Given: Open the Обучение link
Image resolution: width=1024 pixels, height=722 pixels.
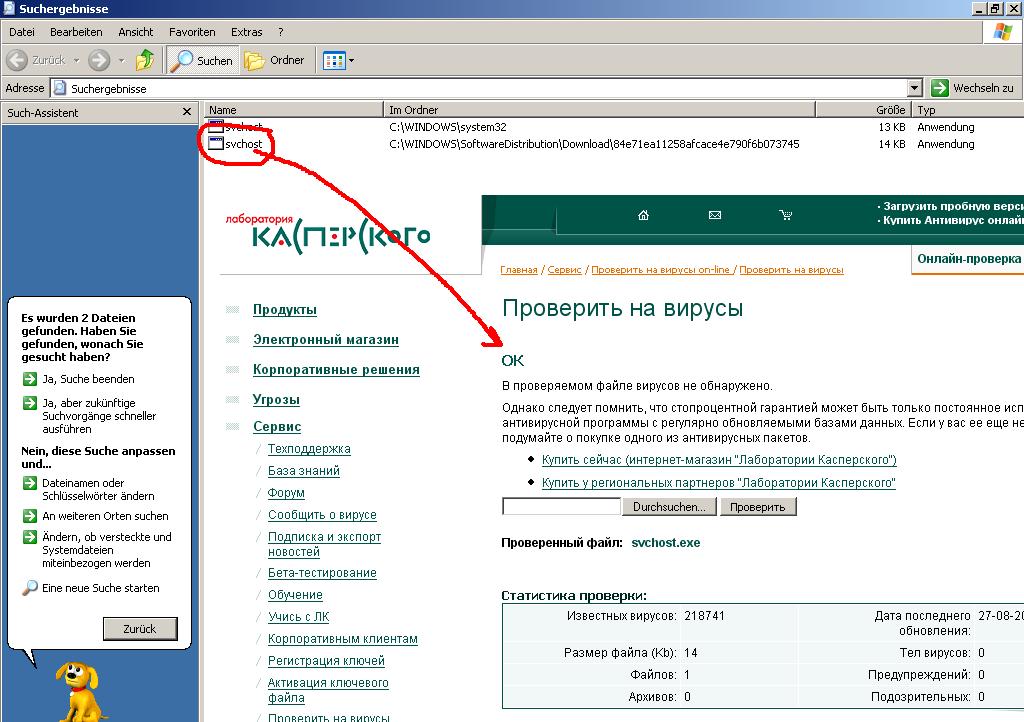Looking at the screenshot, I should click(x=295, y=595).
